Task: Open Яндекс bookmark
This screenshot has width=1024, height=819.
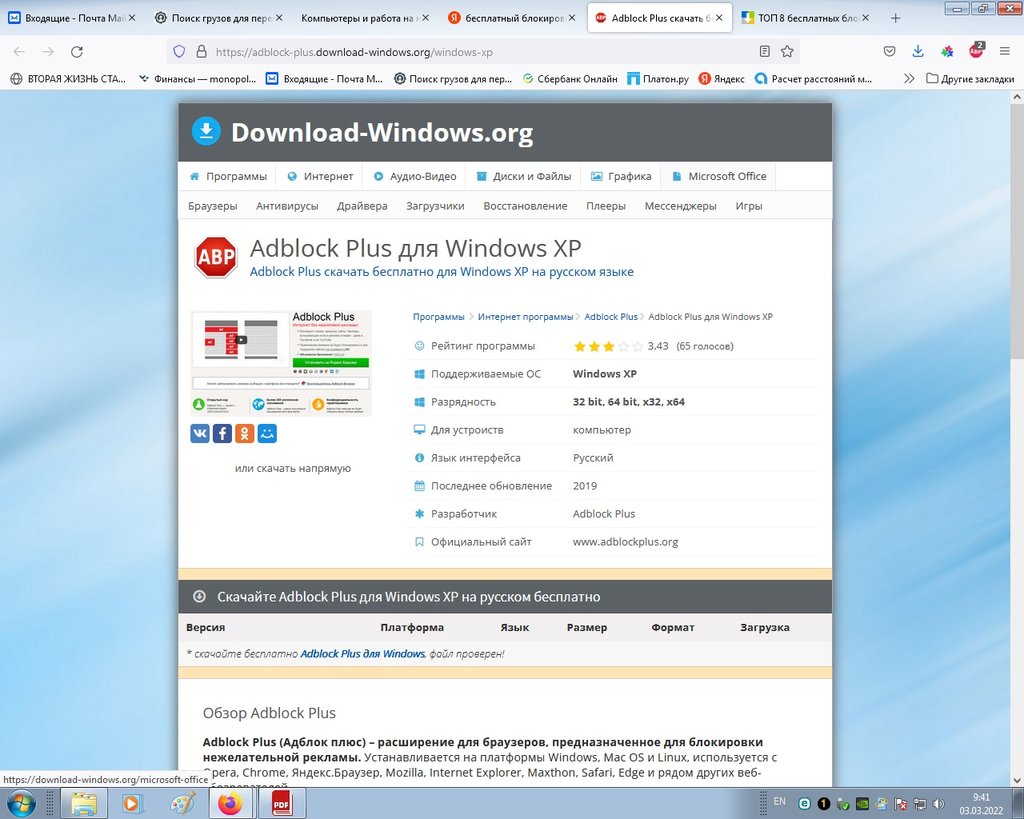Action: tap(722, 78)
